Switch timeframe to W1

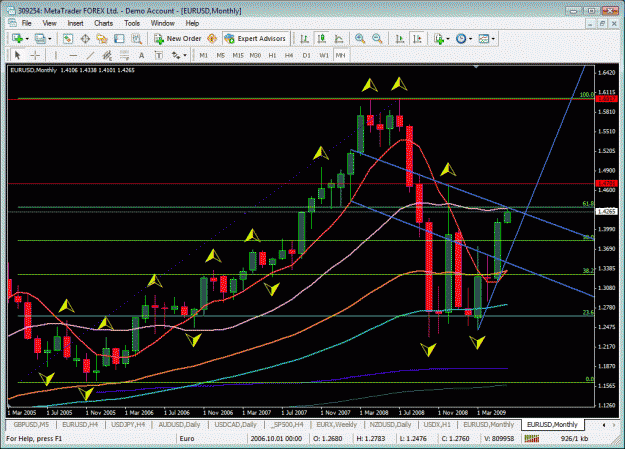(324, 55)
